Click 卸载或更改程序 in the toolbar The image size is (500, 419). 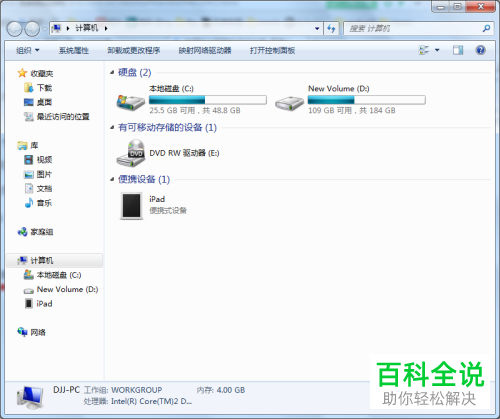coord(134,50)
